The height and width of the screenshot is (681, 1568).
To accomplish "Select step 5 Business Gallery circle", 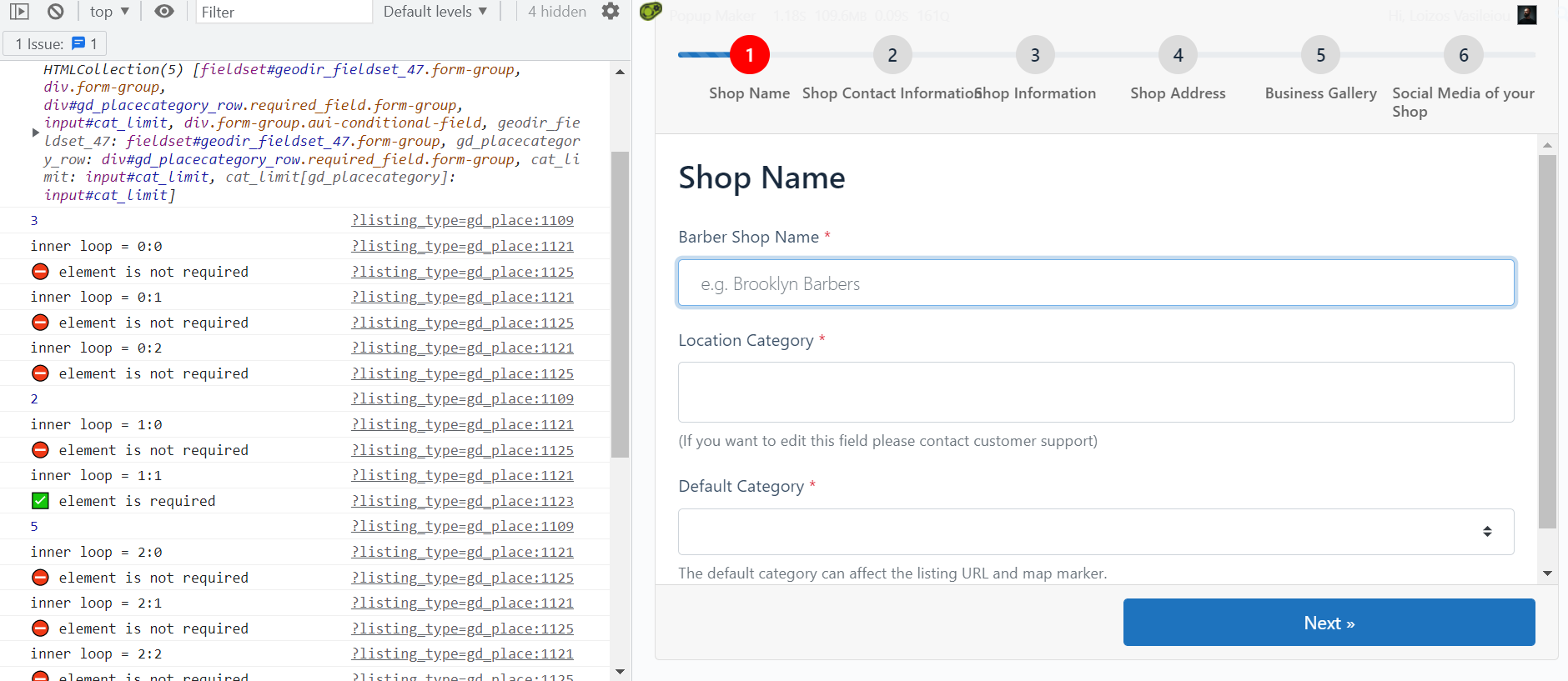I will pos(1320,55).
